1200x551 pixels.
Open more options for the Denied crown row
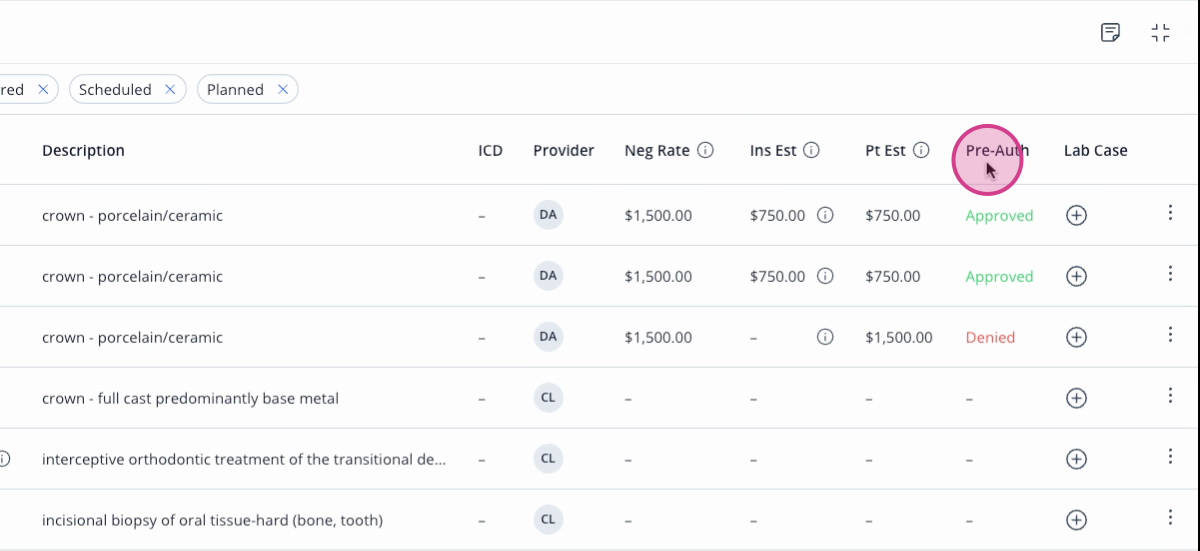coord(1170,335)
